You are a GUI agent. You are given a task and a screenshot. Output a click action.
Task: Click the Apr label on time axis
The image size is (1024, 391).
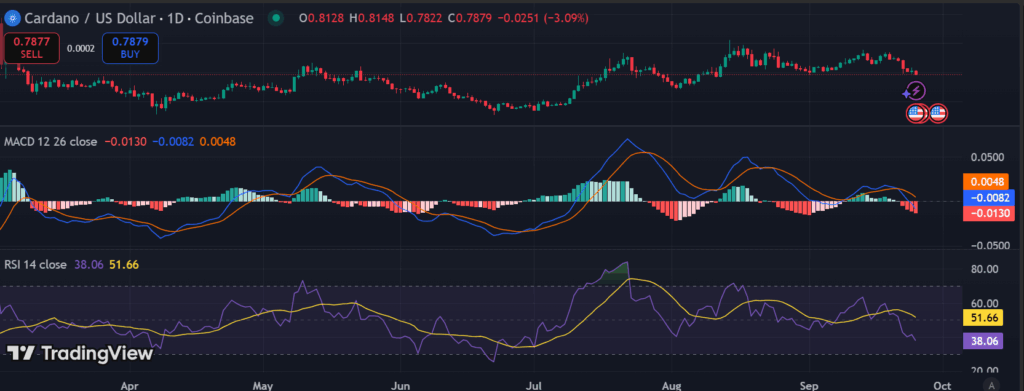[x=130, y=386]
